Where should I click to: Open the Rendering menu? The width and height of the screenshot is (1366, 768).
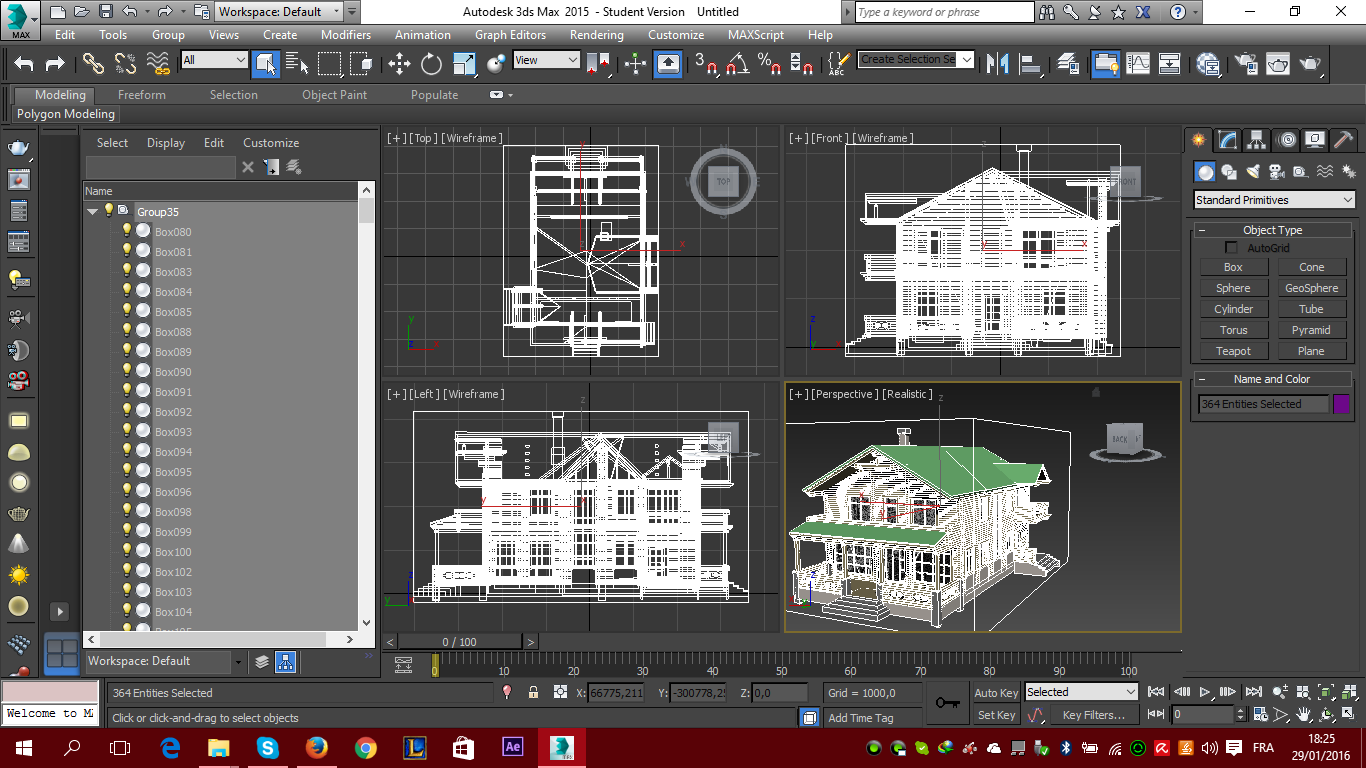[x=597, y=35]
